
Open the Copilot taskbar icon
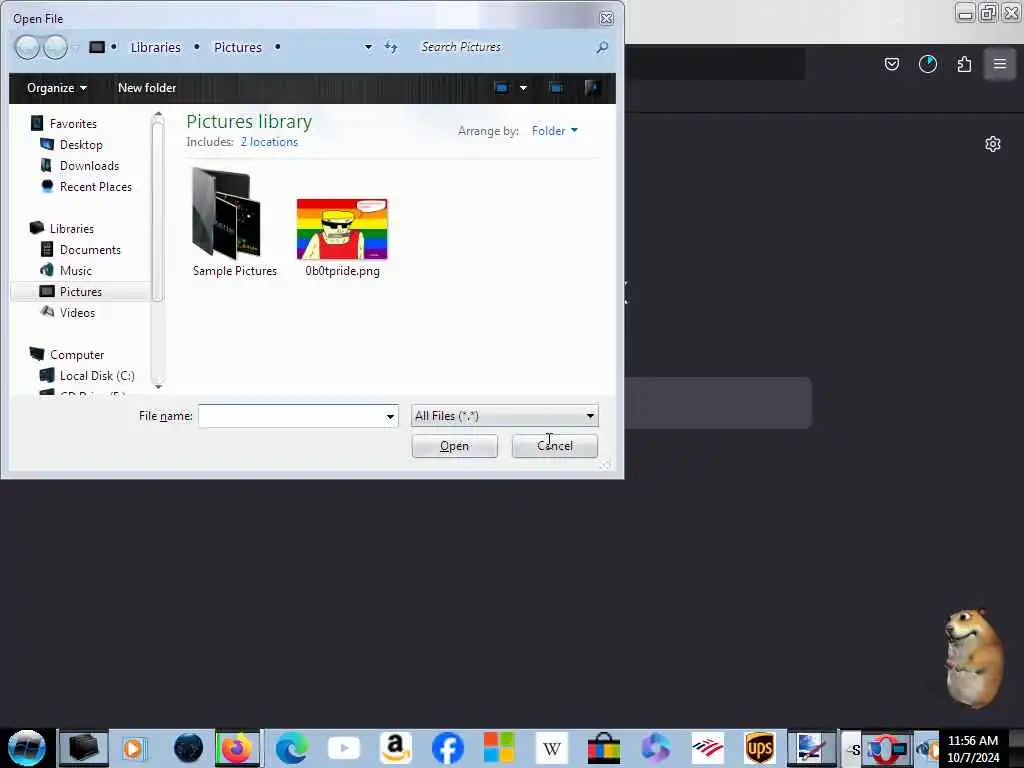pyautogui.click(x=656, y=748)
